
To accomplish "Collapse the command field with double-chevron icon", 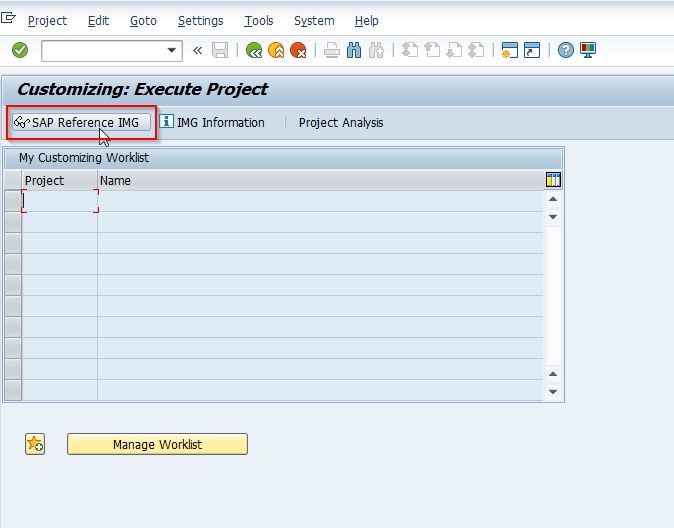I will 197,51.
